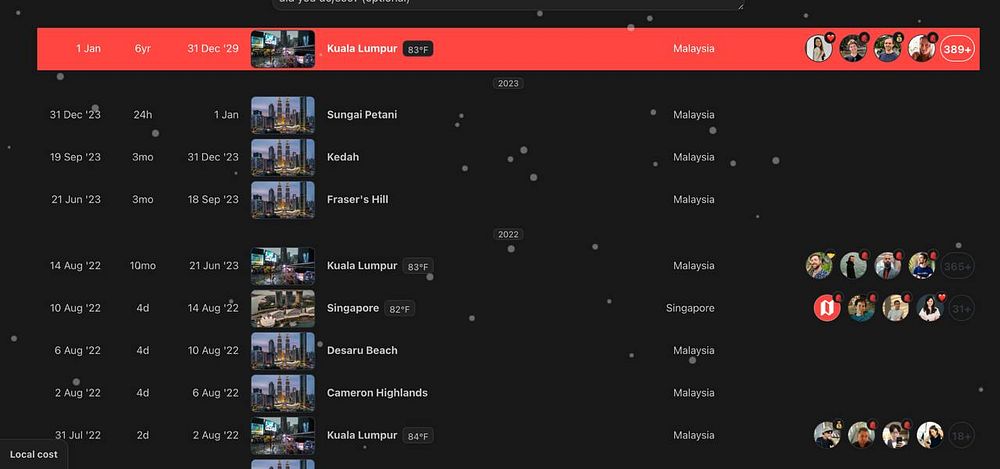Screen dimensions: 1000x469
Task: Open the Fraser's Hill trip thumbnail
Action: (x=283, y=200)
